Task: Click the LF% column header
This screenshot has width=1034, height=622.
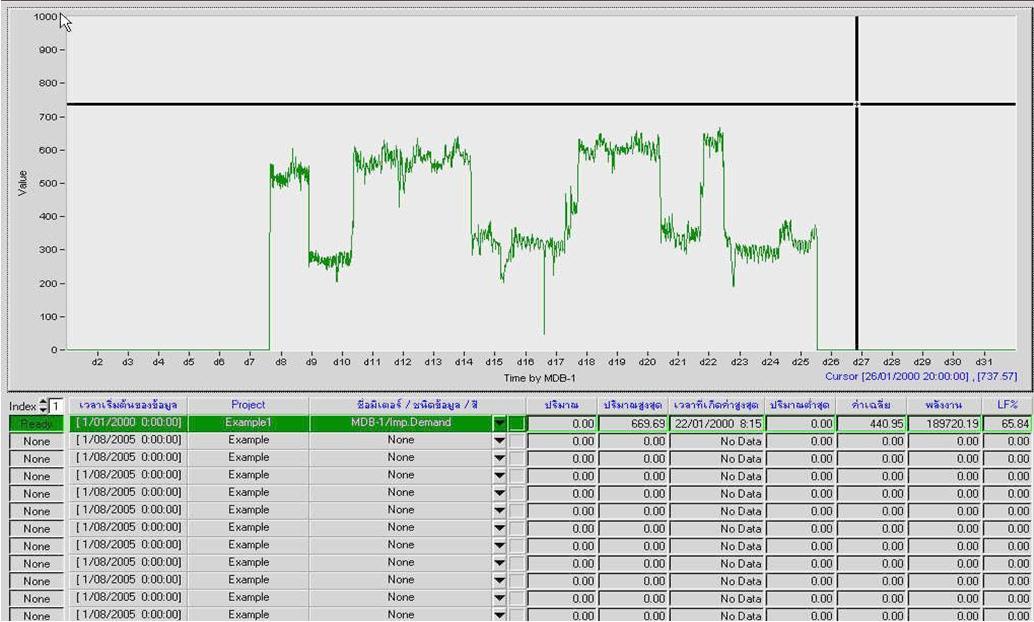Action: 1007,405
